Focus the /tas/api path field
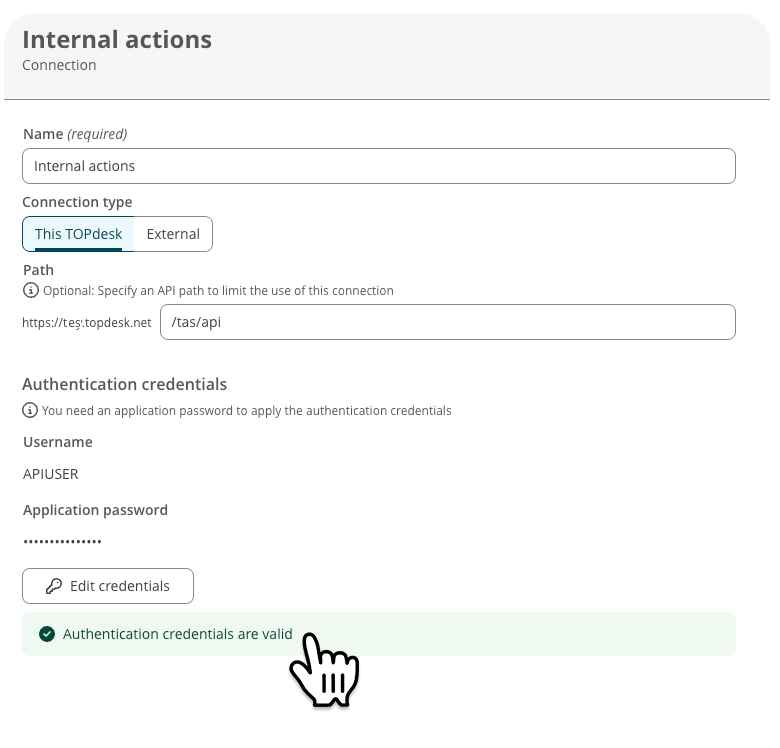The image size is (780, 748). click(447, 322)
